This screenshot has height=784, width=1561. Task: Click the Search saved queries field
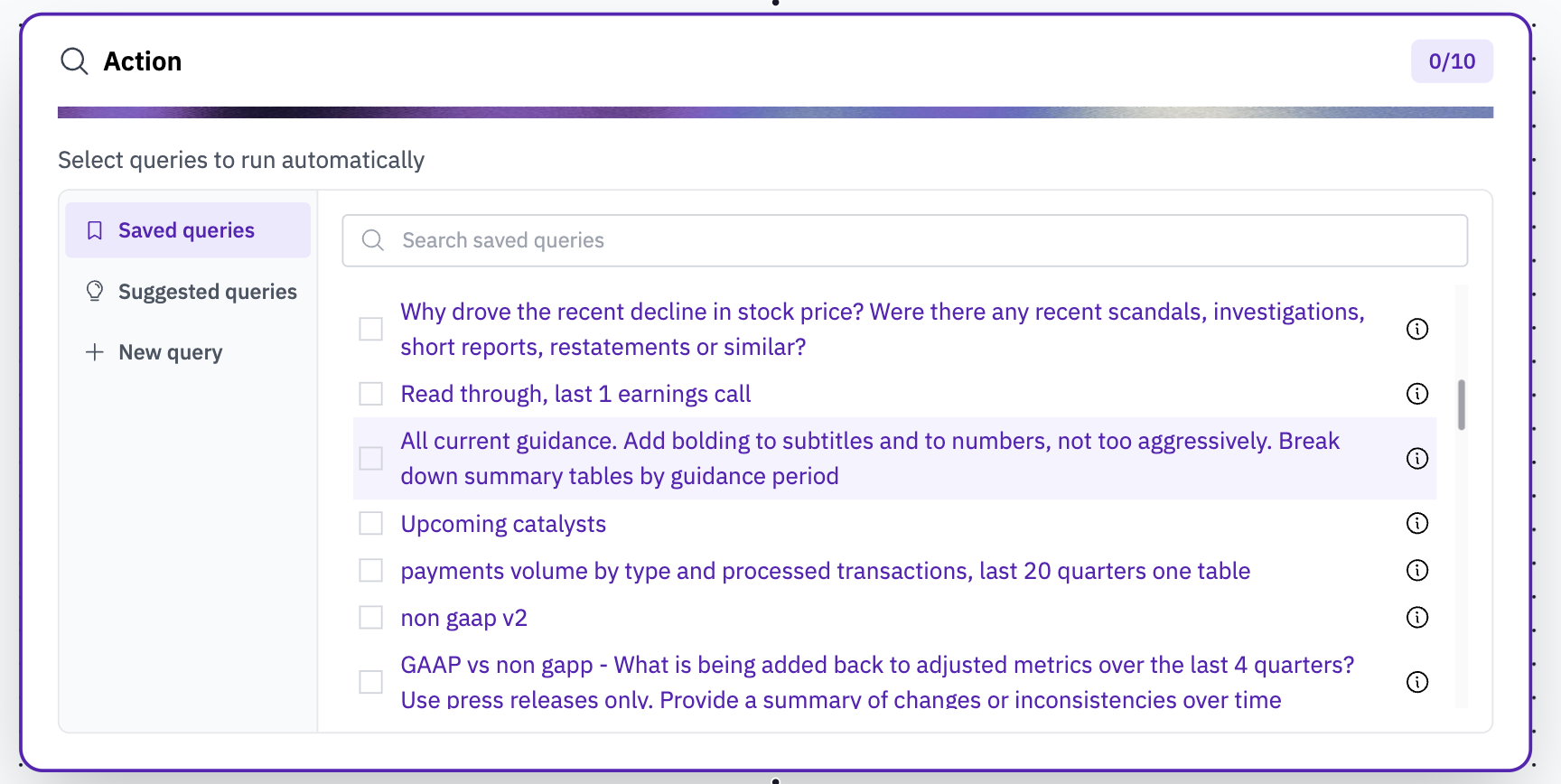click(903, 240)
